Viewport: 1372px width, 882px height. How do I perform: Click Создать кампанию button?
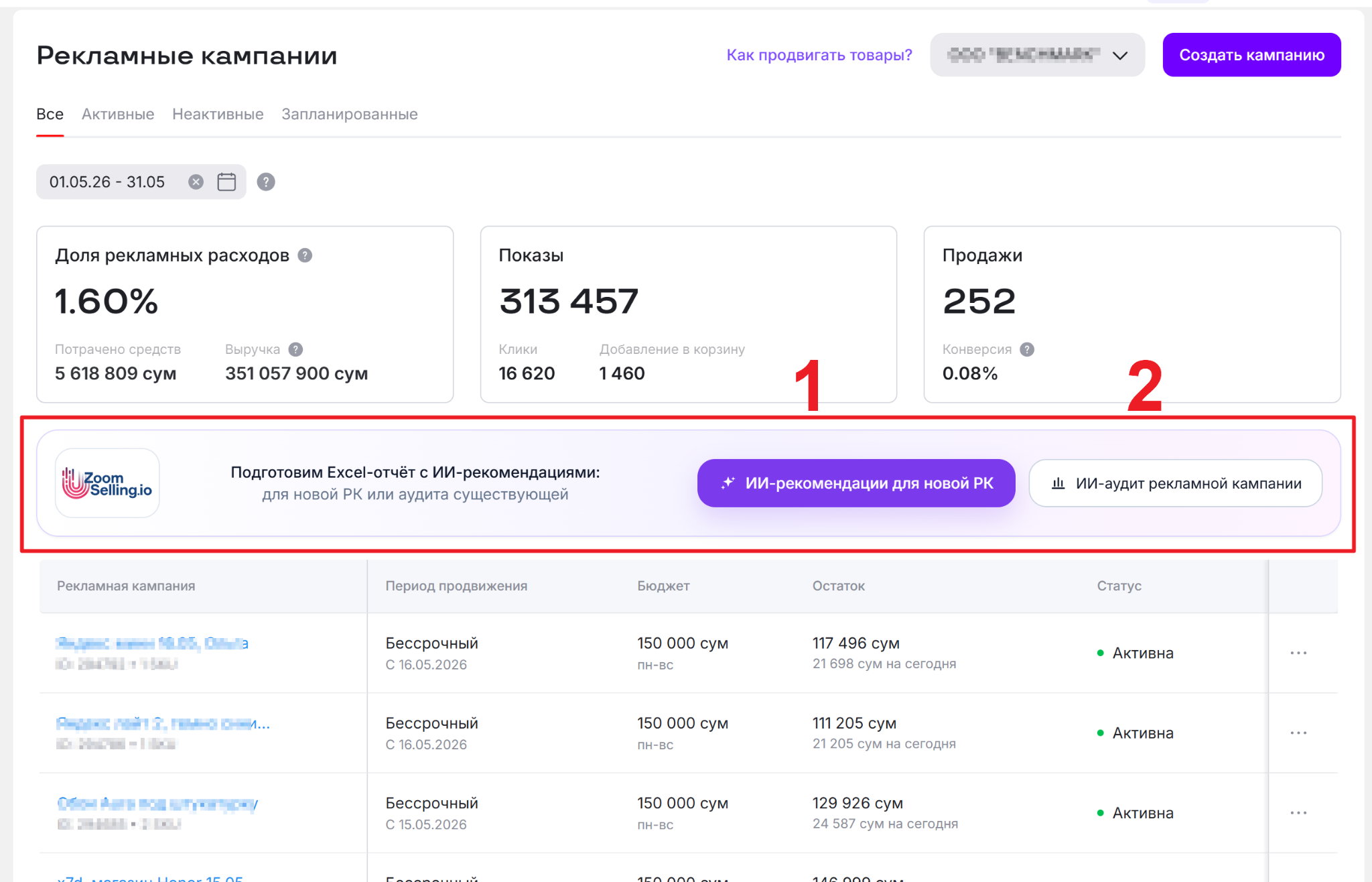pos(1251,55)
